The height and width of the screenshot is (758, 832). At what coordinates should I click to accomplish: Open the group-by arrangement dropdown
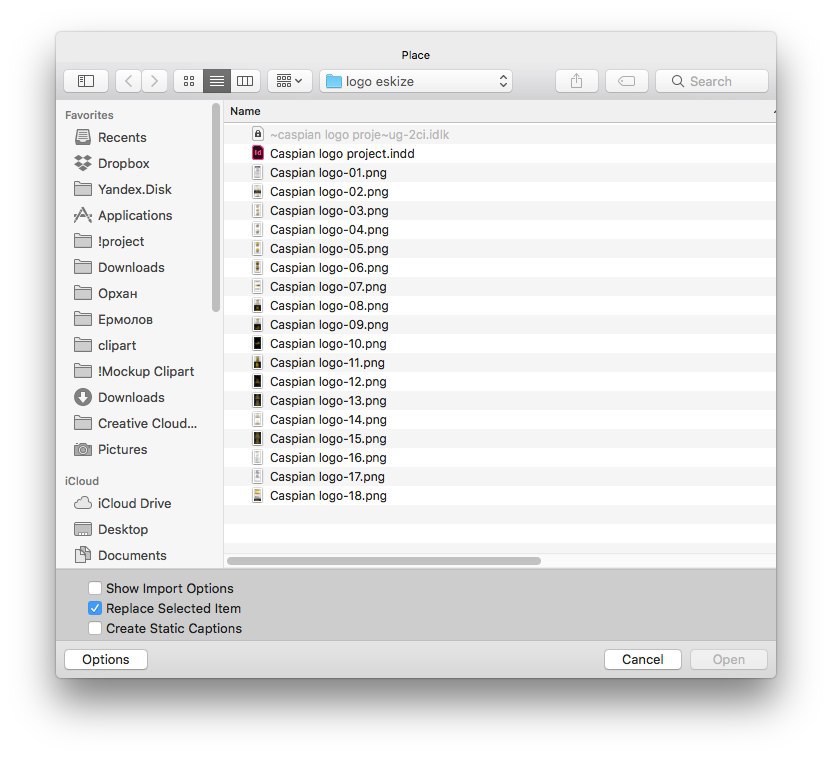[290, 81]
